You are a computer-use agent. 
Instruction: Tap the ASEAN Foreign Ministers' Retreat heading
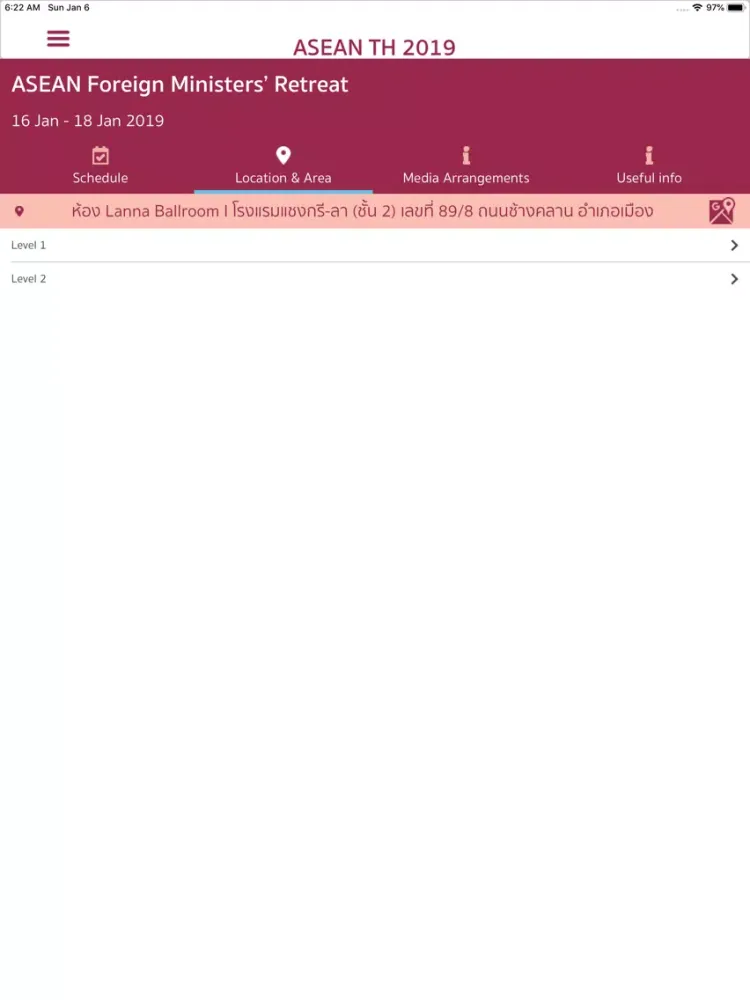(x=180, y=84)
